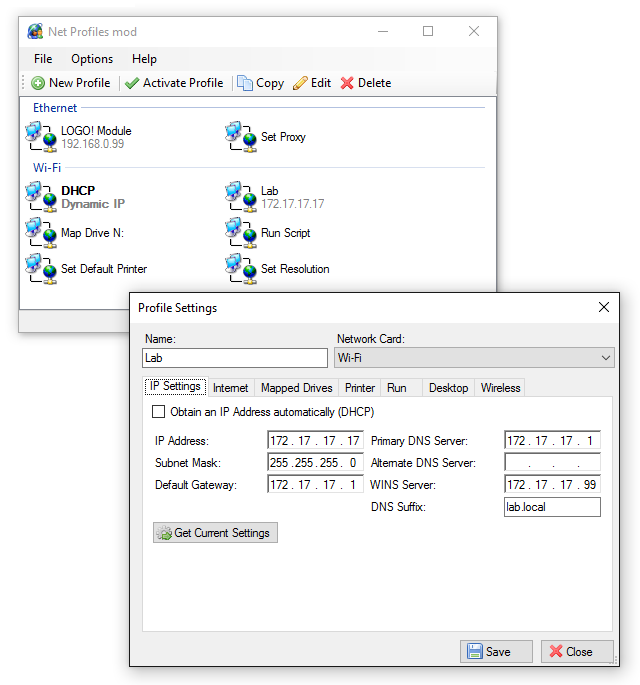
Task: Switch to the Wireless tab
Action: click(500, 388)
